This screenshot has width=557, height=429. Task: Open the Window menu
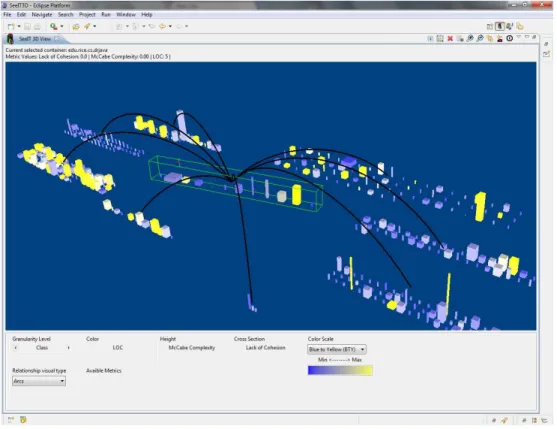pyautogui.click(x=126, y=15)
